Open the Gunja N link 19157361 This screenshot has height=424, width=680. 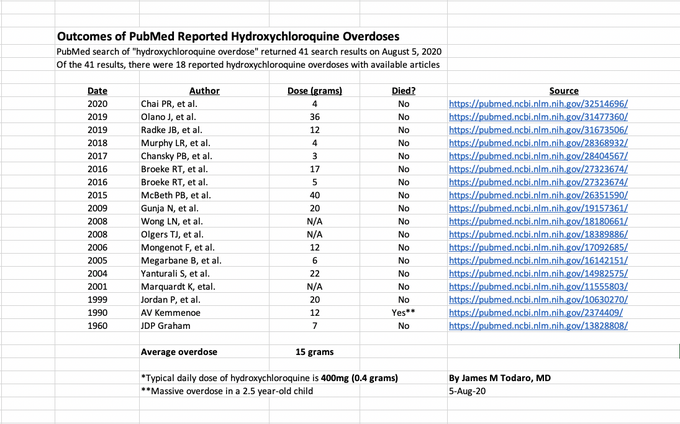point(538,208)
